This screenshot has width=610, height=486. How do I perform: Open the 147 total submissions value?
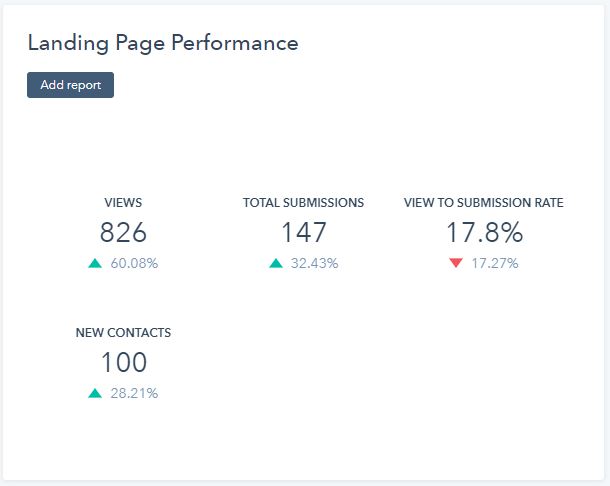click(x=303, y=233)
